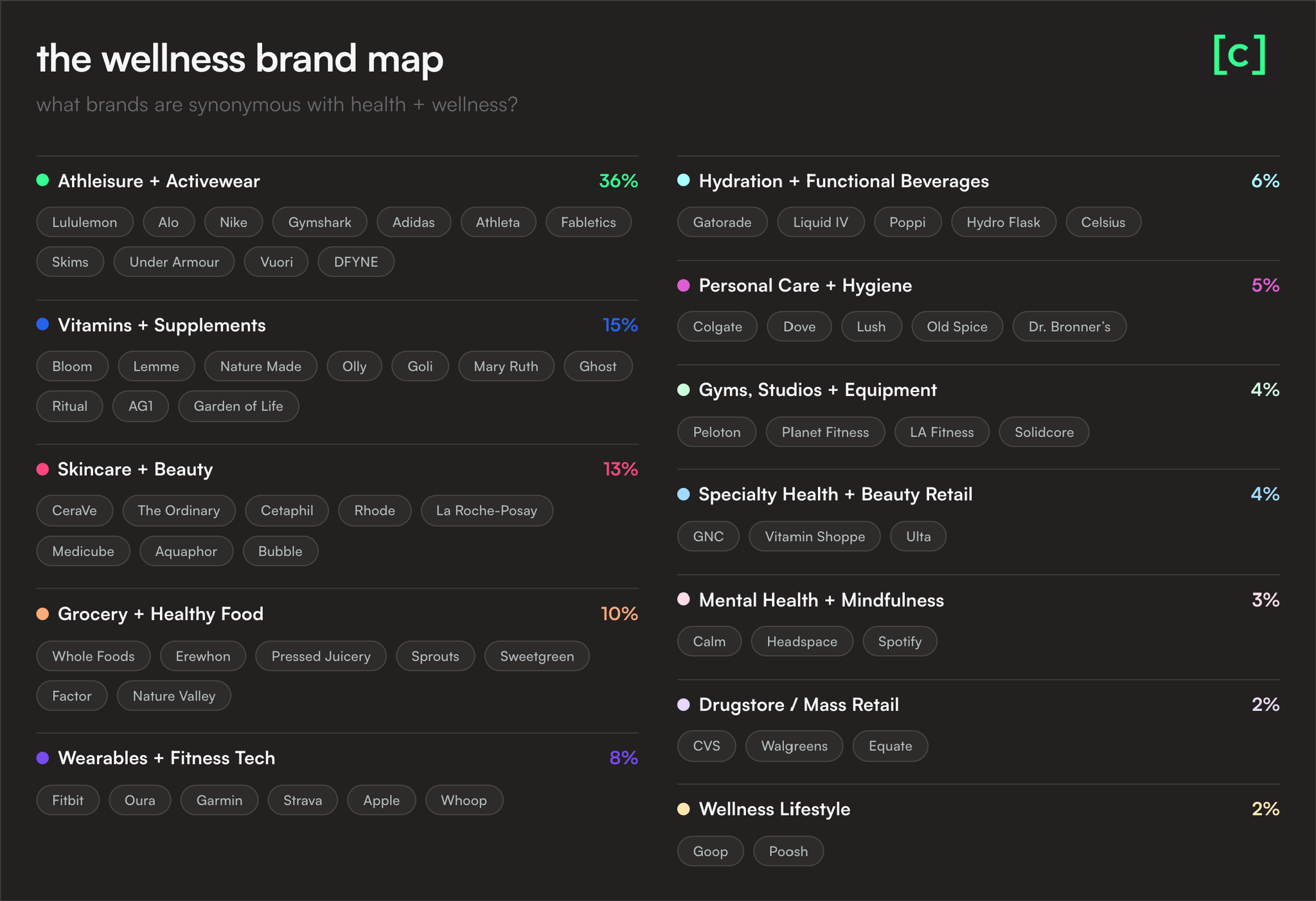Click the Spotify tag

click(x=900, y=641)
